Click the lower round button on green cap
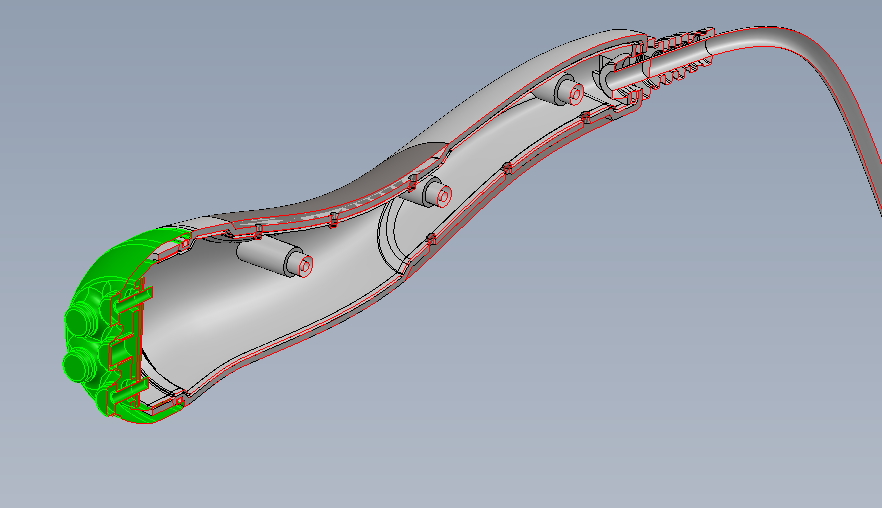 (78, 362)
